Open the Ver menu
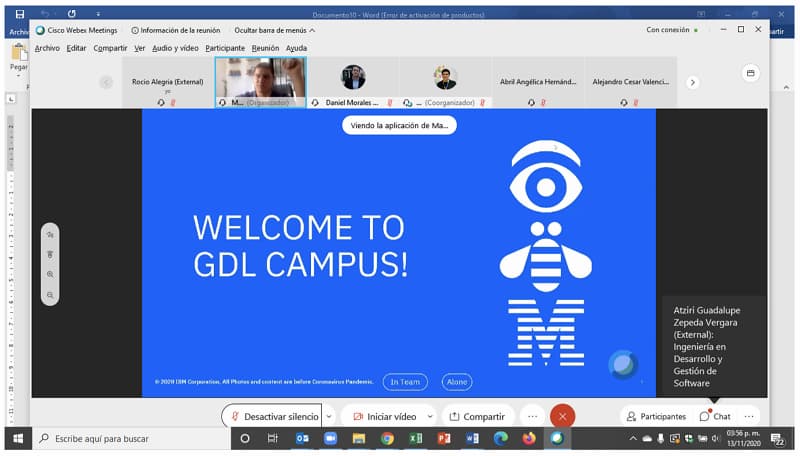The height and width of the screenshot is (456, 800). (140, 48)
